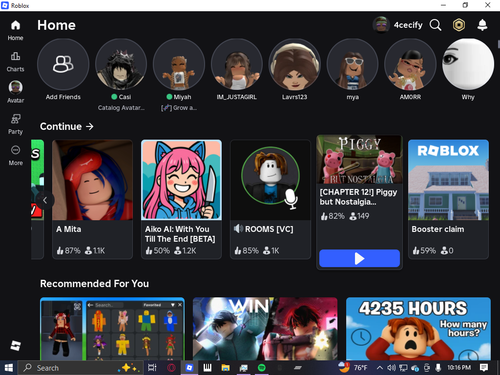Open Piggy but Nostalgia thumbnail
The height and width of the screenshot is (375, 500).
coord(359,160)
